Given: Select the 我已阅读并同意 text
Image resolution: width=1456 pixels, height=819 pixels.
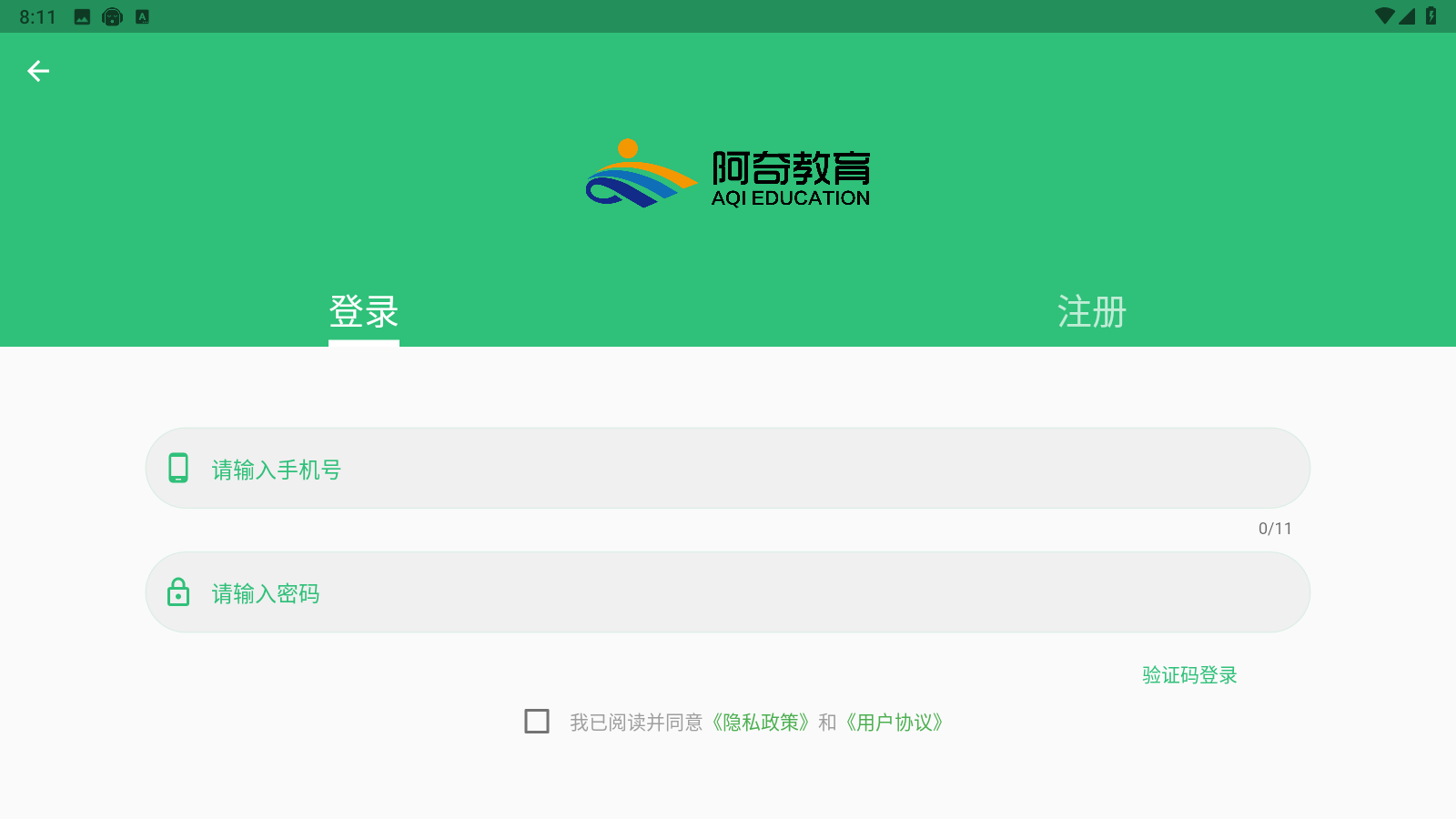Looking at the screenshot, I should 636,723.
